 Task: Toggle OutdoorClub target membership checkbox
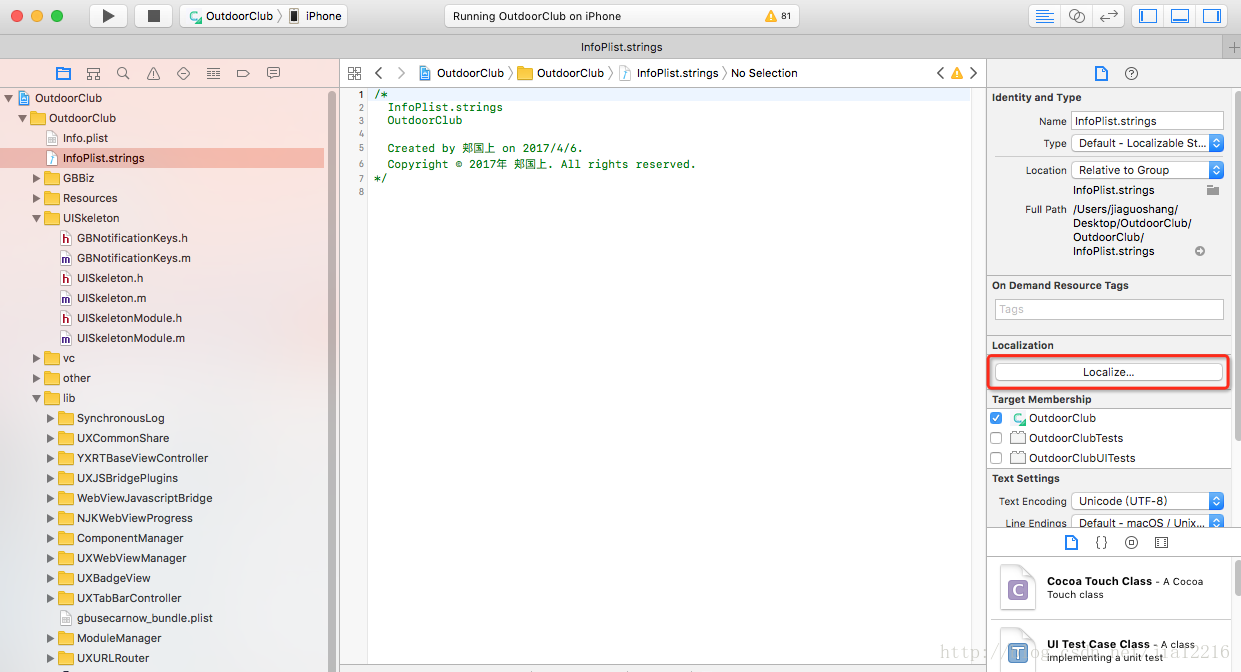(x=996, y=418)
